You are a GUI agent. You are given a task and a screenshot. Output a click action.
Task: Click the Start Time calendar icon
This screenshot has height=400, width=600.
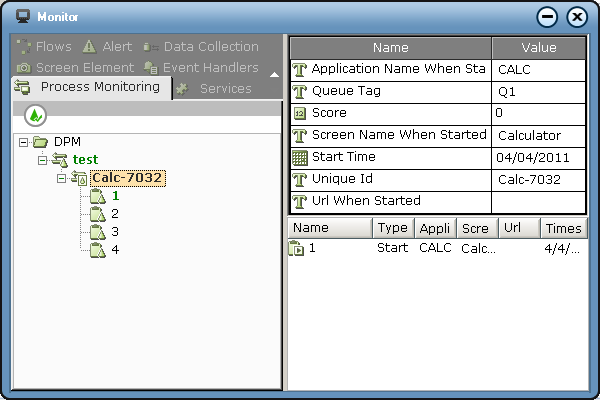click(x=299, y=158)
